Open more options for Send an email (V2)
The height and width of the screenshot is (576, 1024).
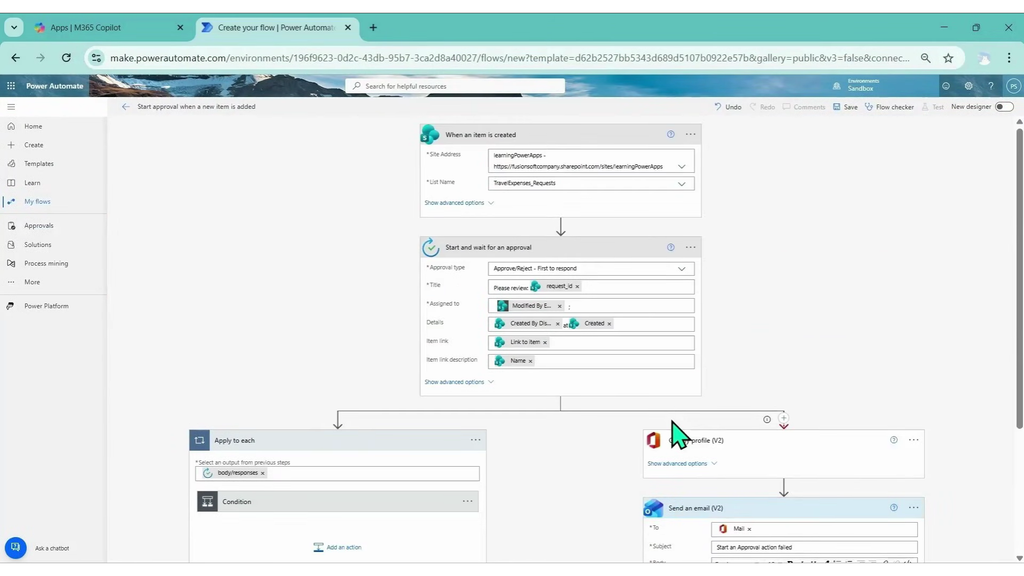click(914, 507)
